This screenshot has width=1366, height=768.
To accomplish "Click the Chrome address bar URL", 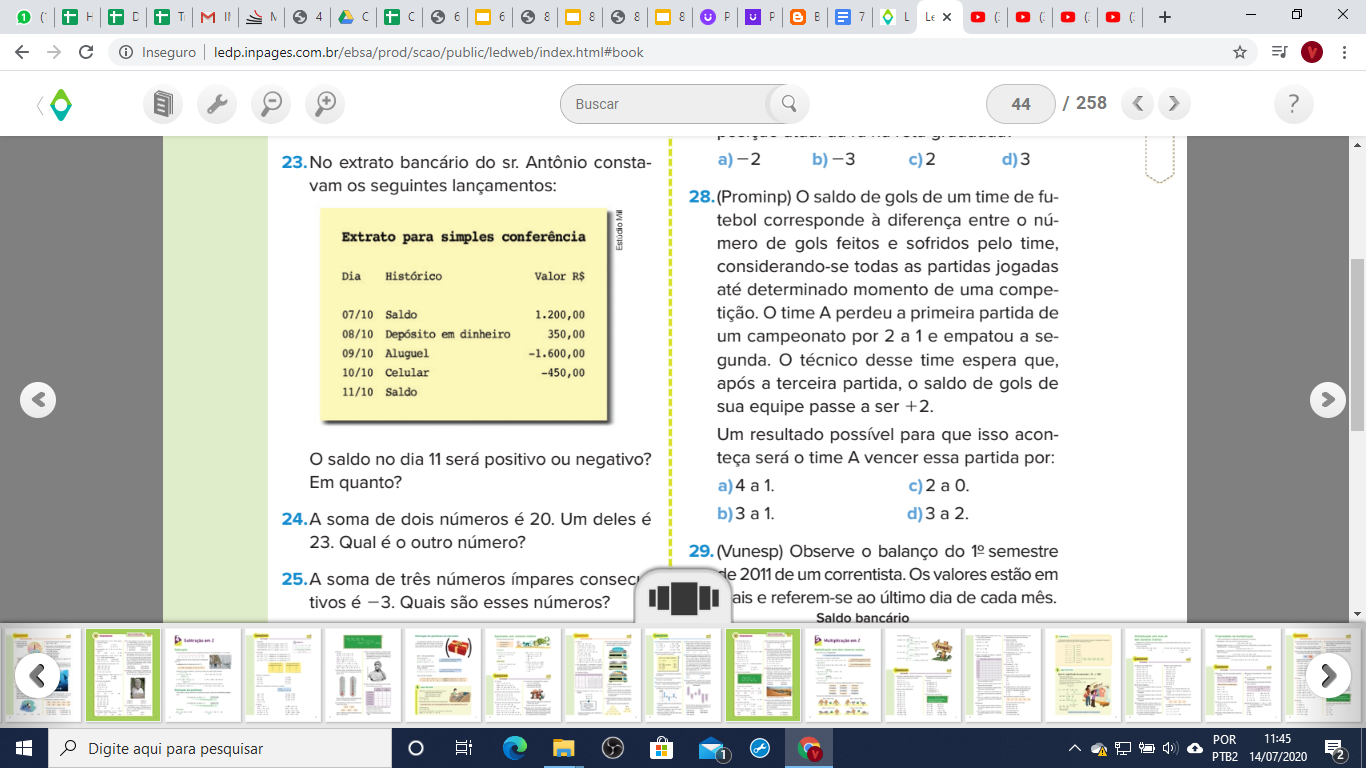I will [x=429, y=52].
